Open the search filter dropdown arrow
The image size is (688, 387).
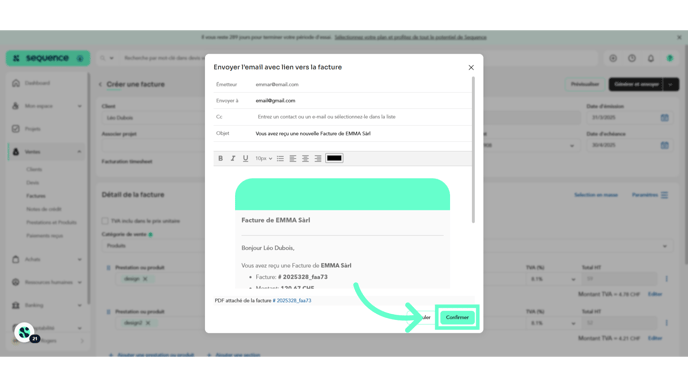click(x=111, y=58)
